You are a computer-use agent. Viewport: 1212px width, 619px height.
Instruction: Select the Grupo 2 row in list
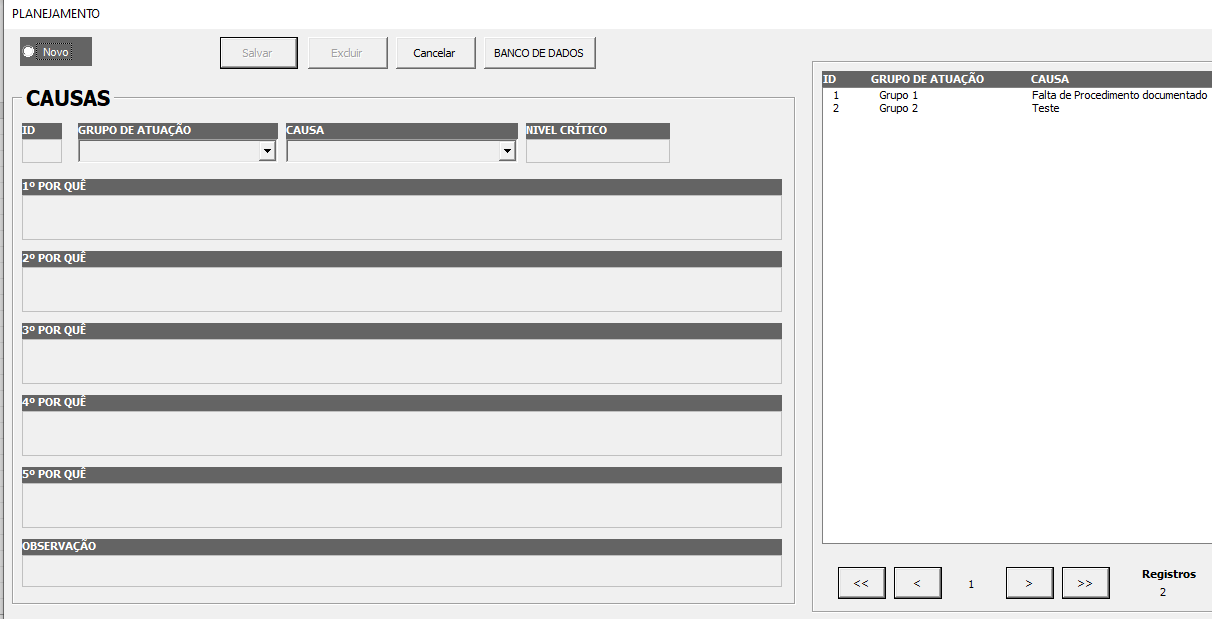(1017, 108)
